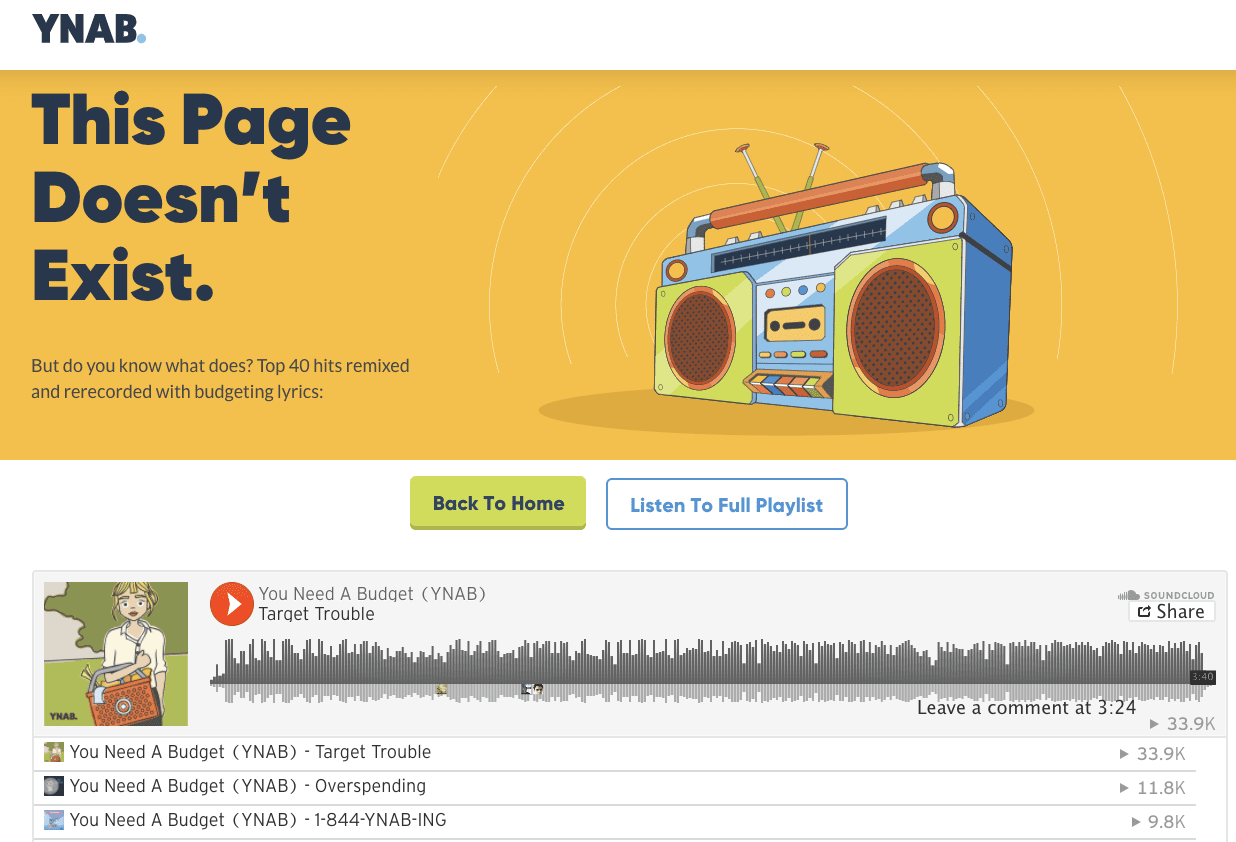Select the Target Trouble row in the track list
Image resolution: width=1236 pixels, height=842 pixels.
pos(615,753)
